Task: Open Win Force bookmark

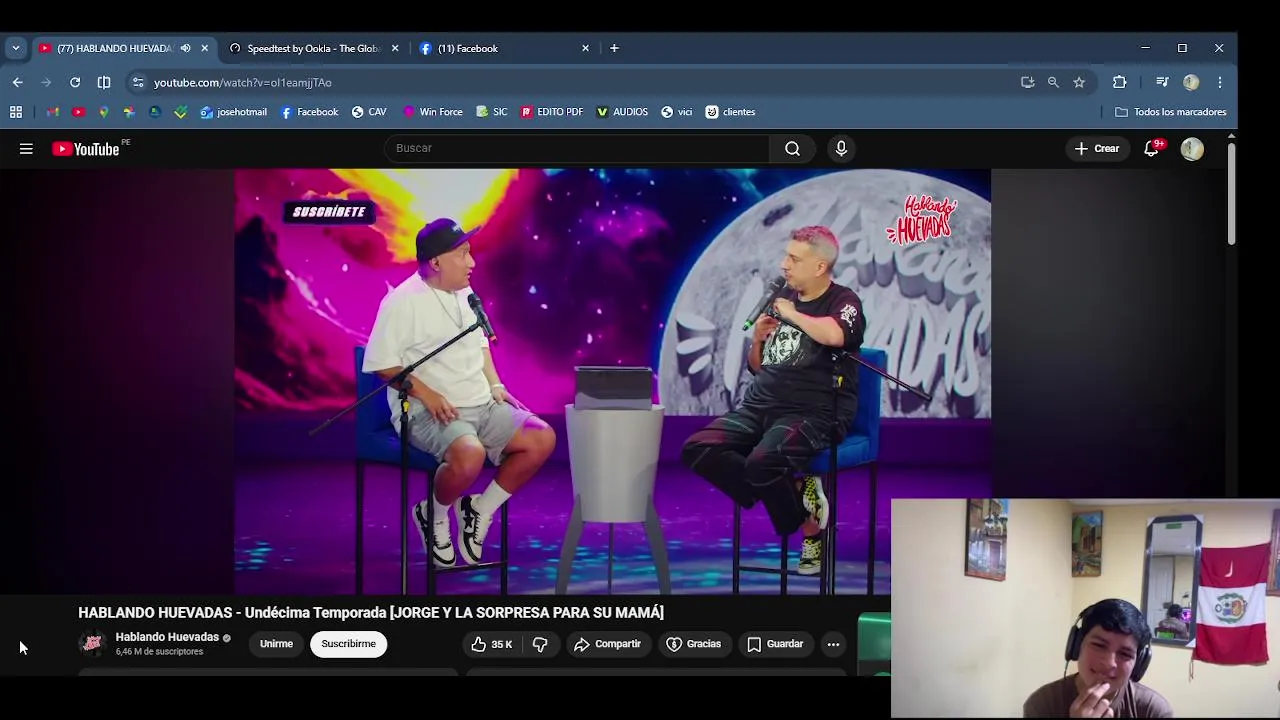Action: point(432,112)
